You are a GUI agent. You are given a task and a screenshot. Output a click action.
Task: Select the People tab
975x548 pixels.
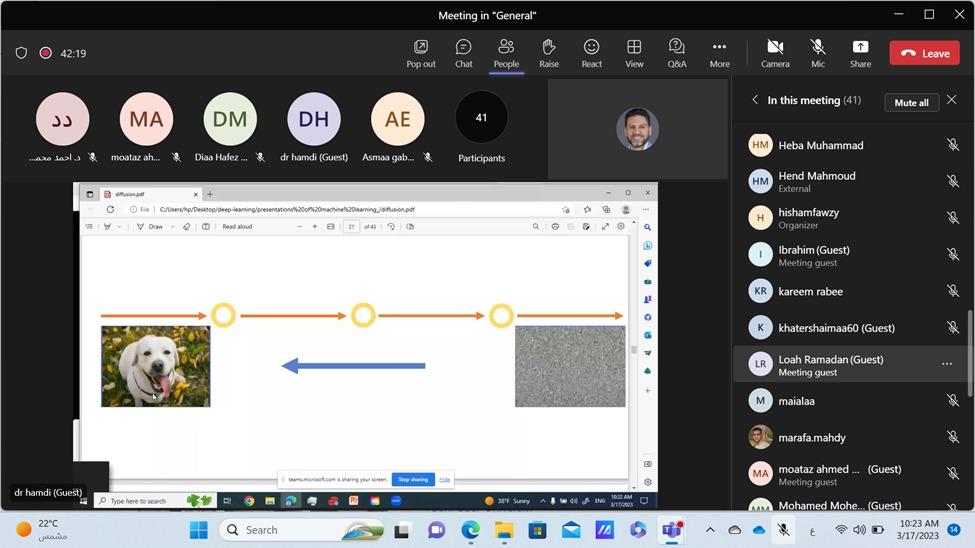point(506,53)
